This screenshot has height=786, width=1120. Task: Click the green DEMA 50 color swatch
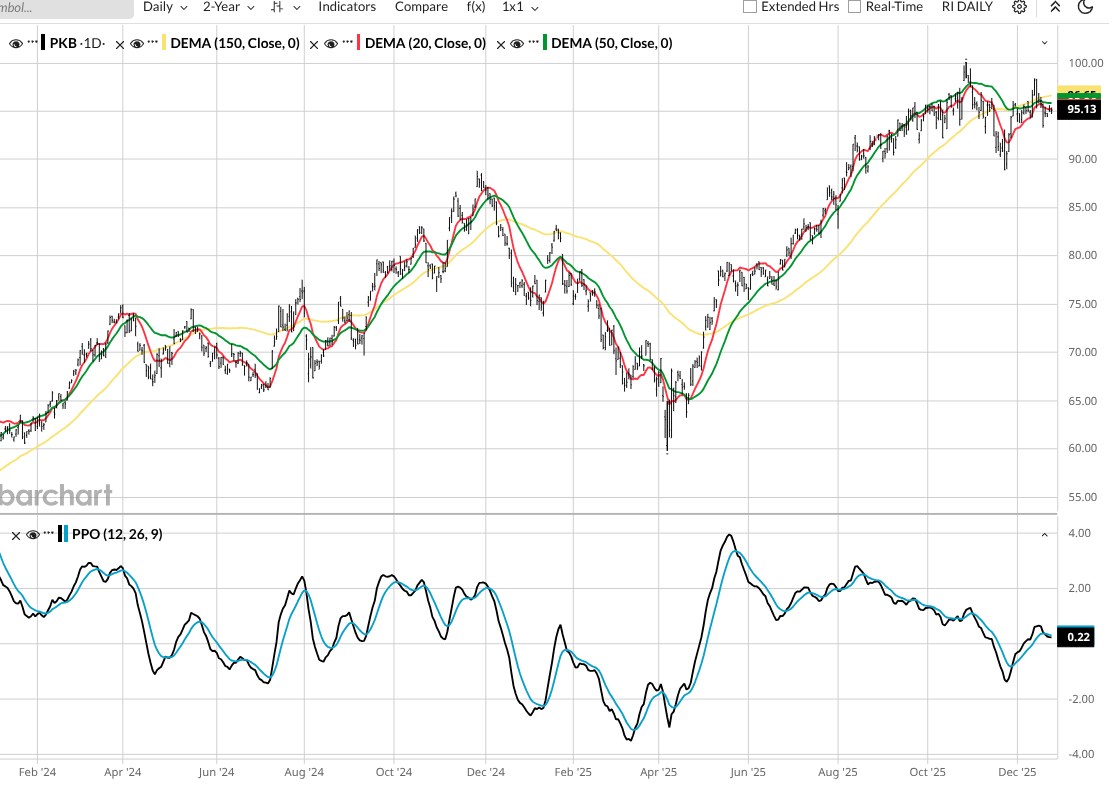[x=545, y=43]
